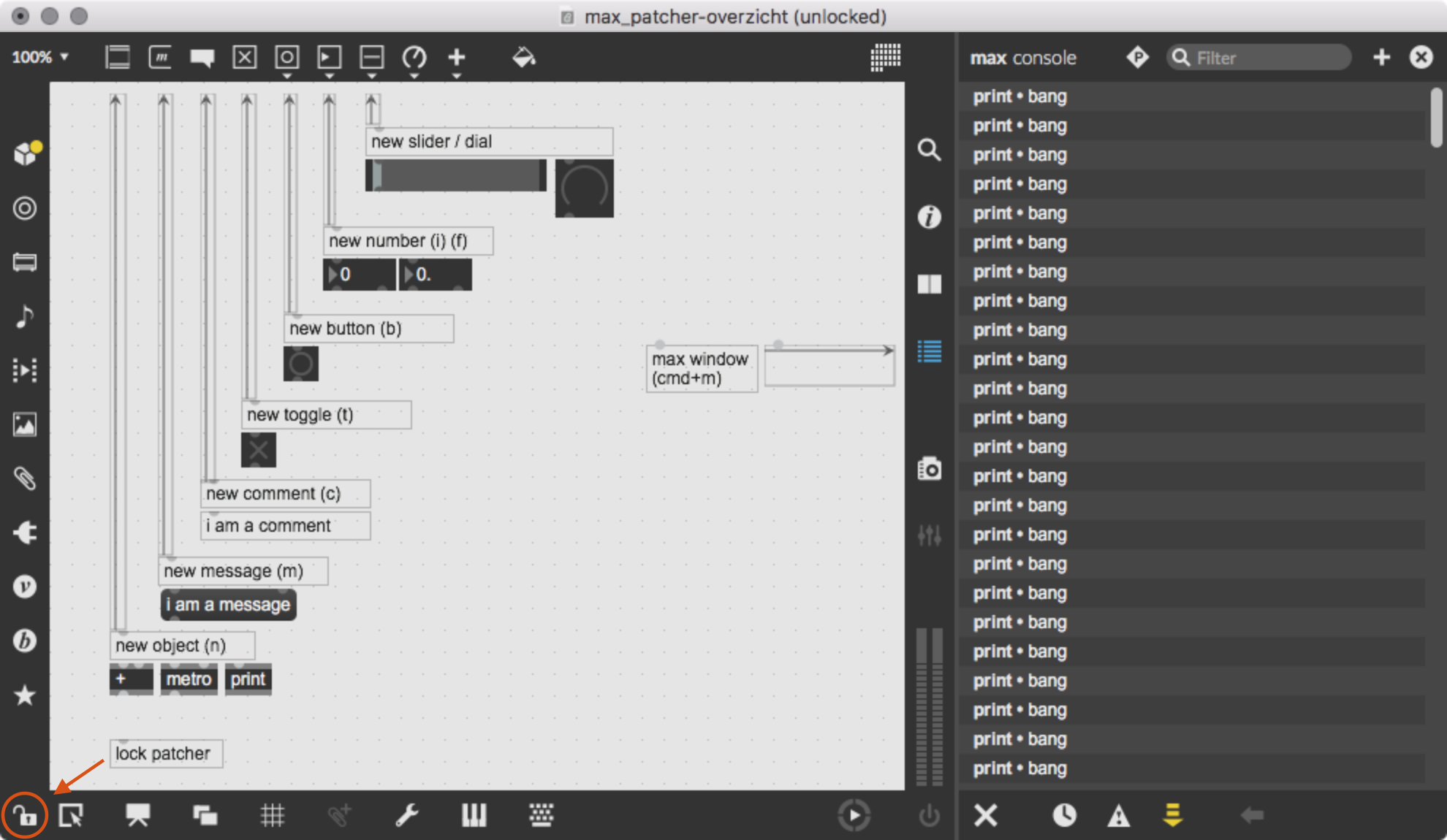Expand the slider object dropdown in toolbar

[x=371, y=75]
